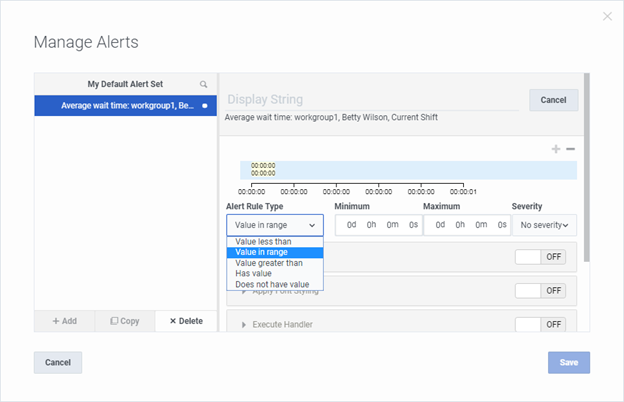Image resolution: width=624 pixels, height=402 pixels.
Task: Open the Alert Rule Type dropdown
Action: [275, 225]
